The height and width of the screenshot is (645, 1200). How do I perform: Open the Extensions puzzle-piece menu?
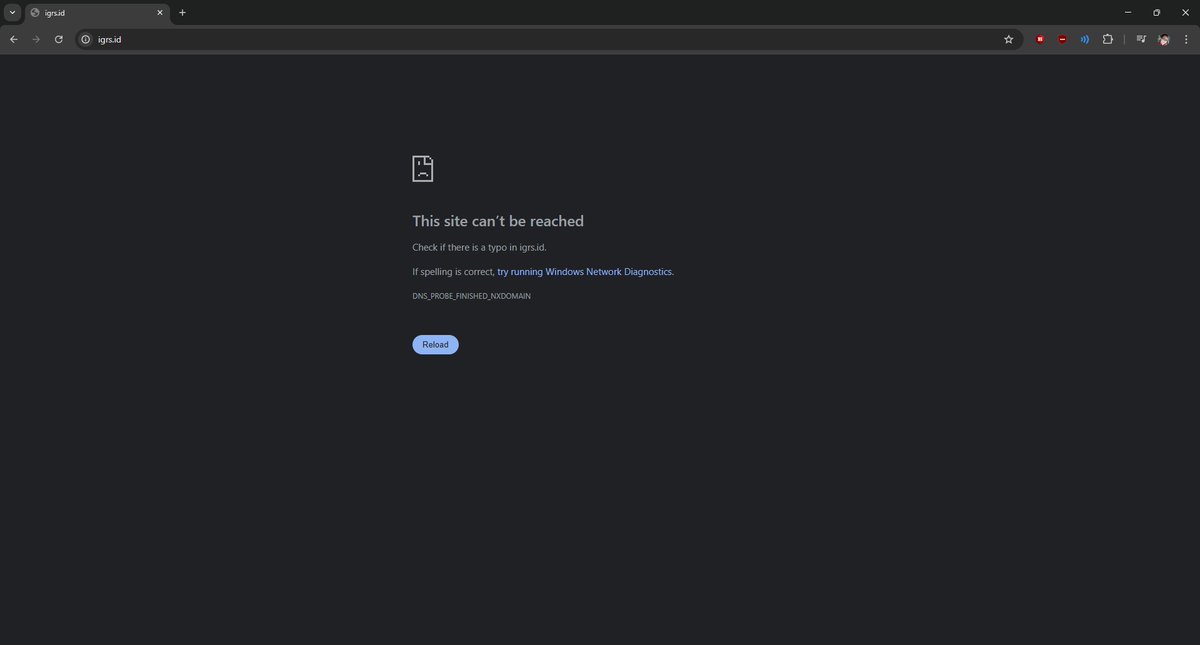click(x=1108, y=39)
